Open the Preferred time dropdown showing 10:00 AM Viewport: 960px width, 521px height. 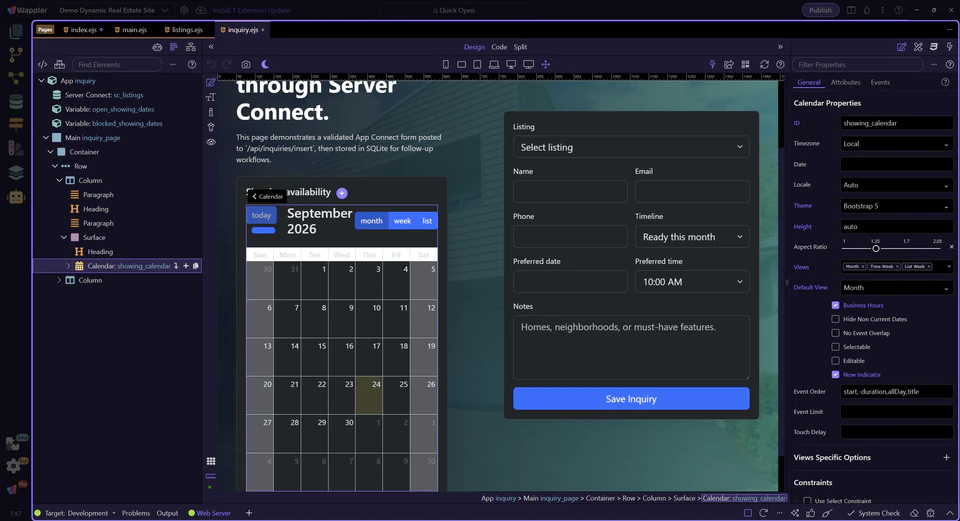tap(692, 282)
